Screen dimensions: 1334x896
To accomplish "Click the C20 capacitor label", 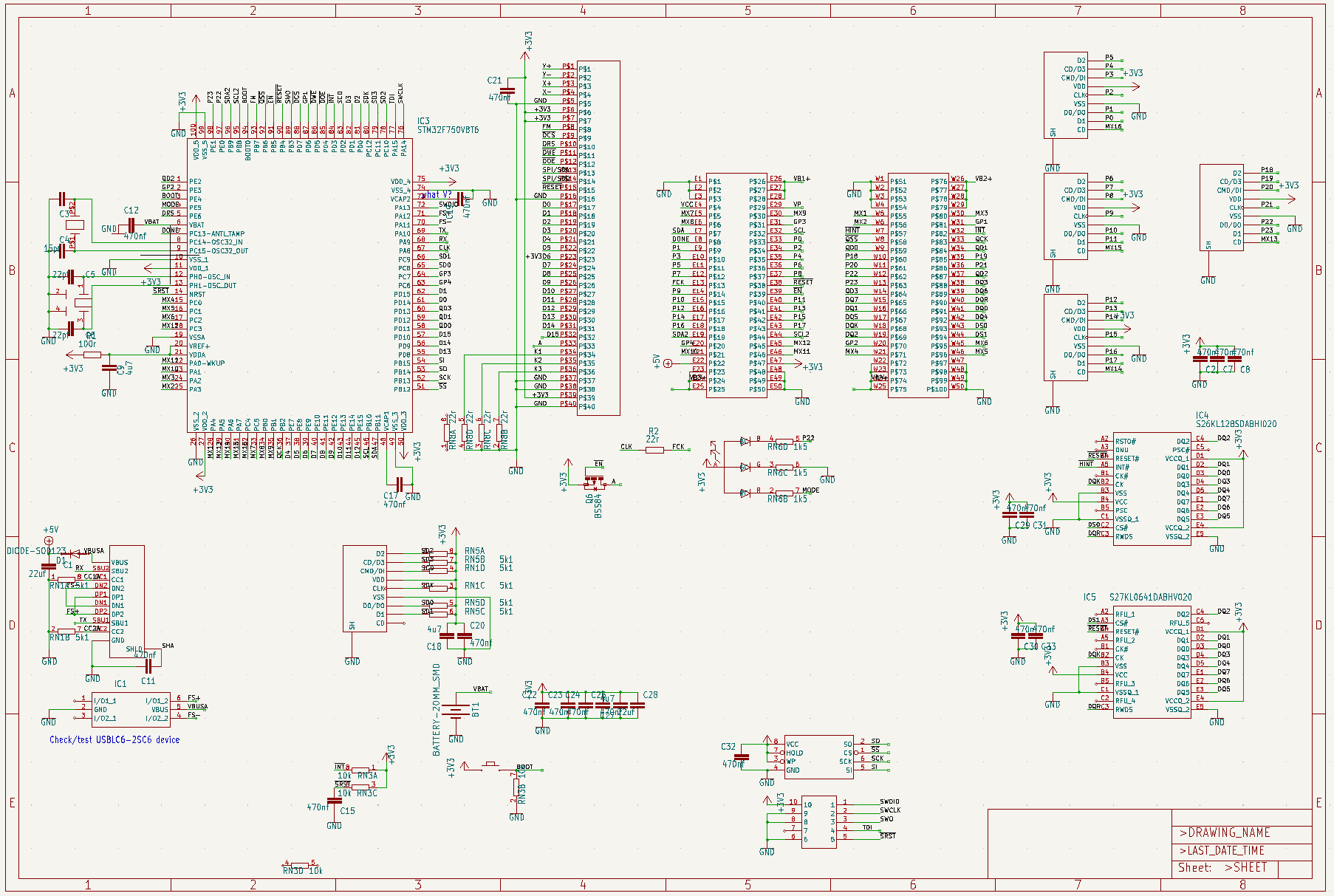I will (x=477, y=626).
